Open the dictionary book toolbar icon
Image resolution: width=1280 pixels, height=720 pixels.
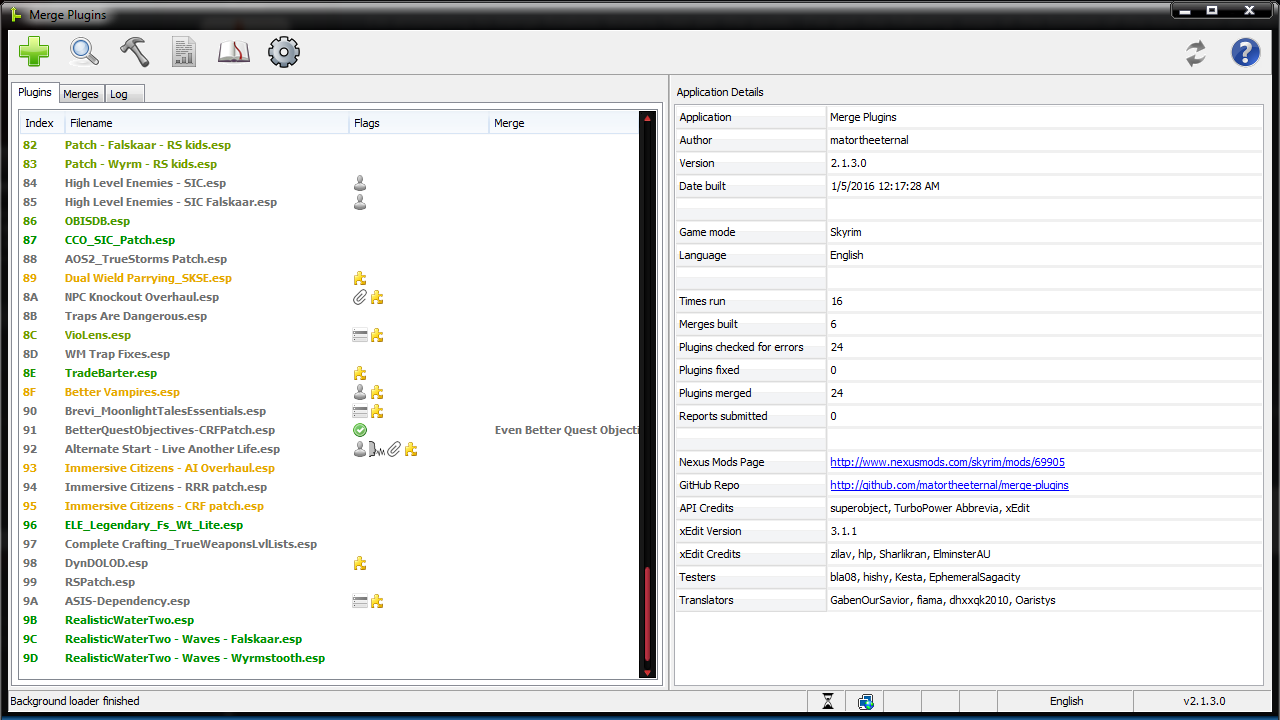pyautogui.click(x=234, y=52)
